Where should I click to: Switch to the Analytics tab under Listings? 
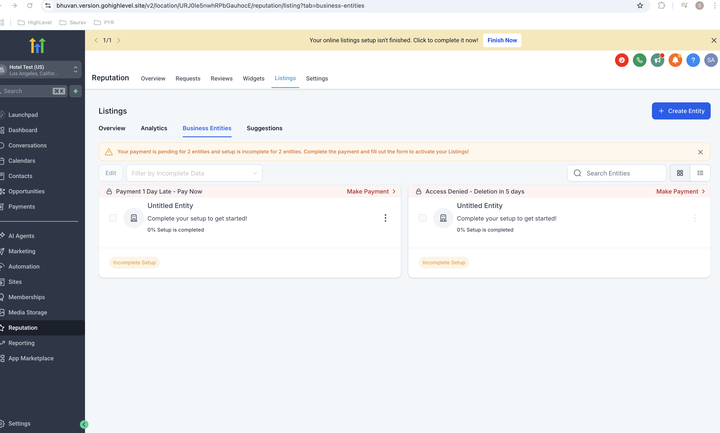[154, 128]
